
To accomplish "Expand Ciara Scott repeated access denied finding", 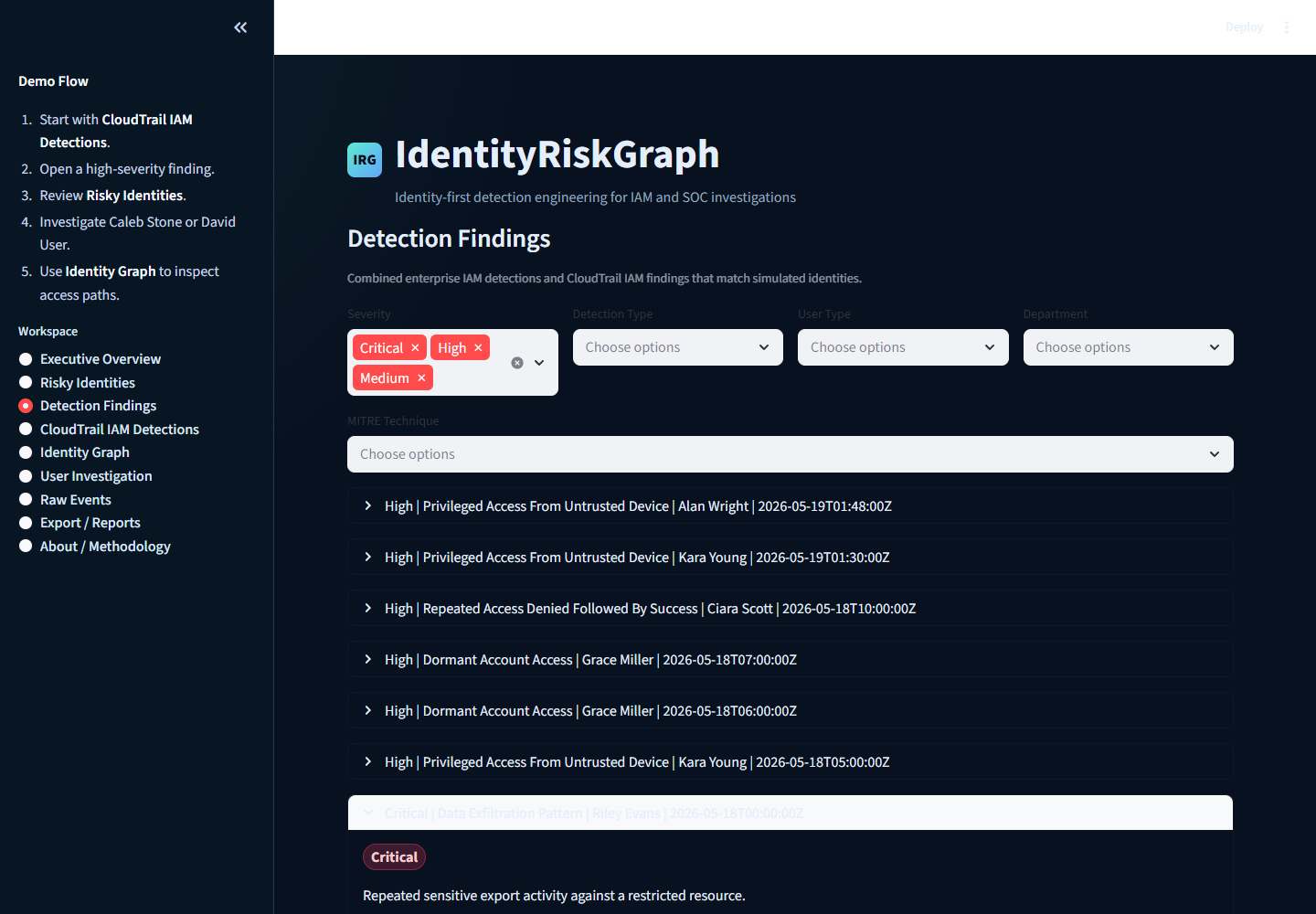I will pyautogui.click(x=791, y=608).
